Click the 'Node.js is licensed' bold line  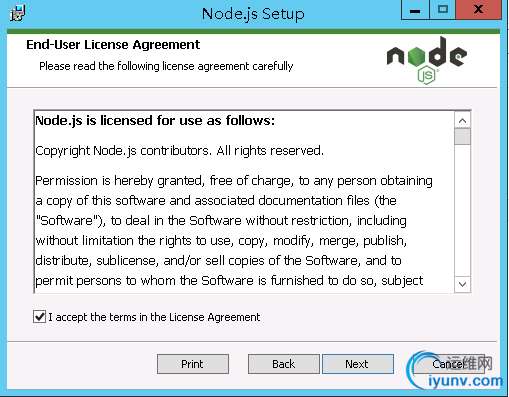[155, 121]
